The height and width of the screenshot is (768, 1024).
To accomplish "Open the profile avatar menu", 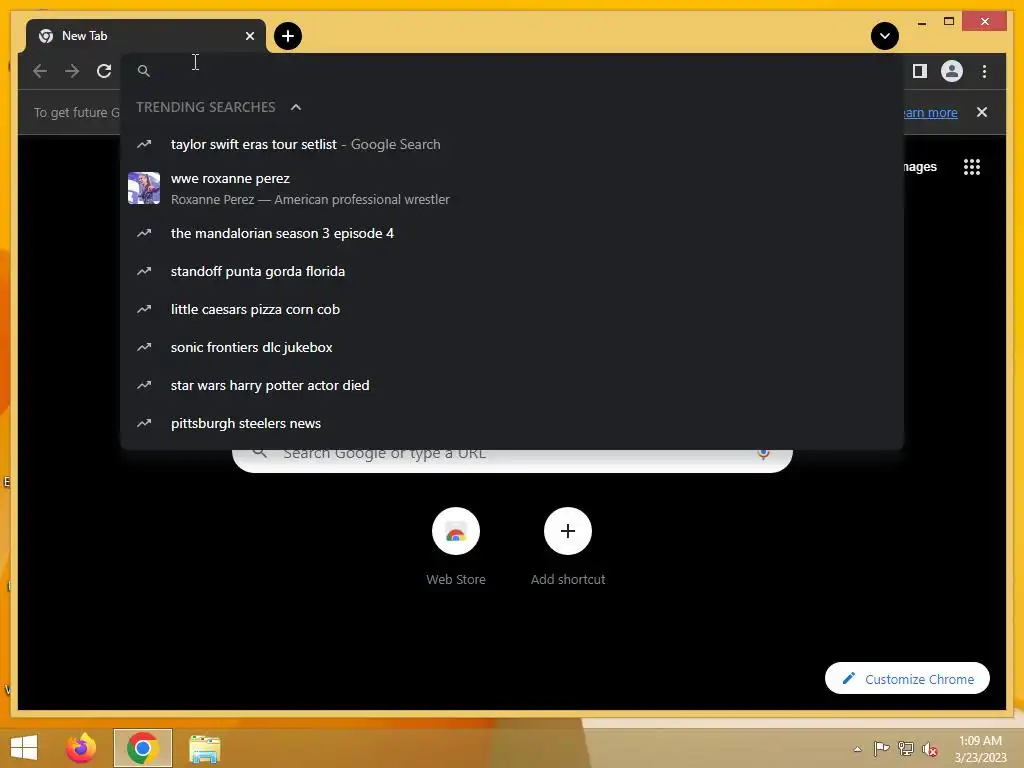I will tap(952, 71).
